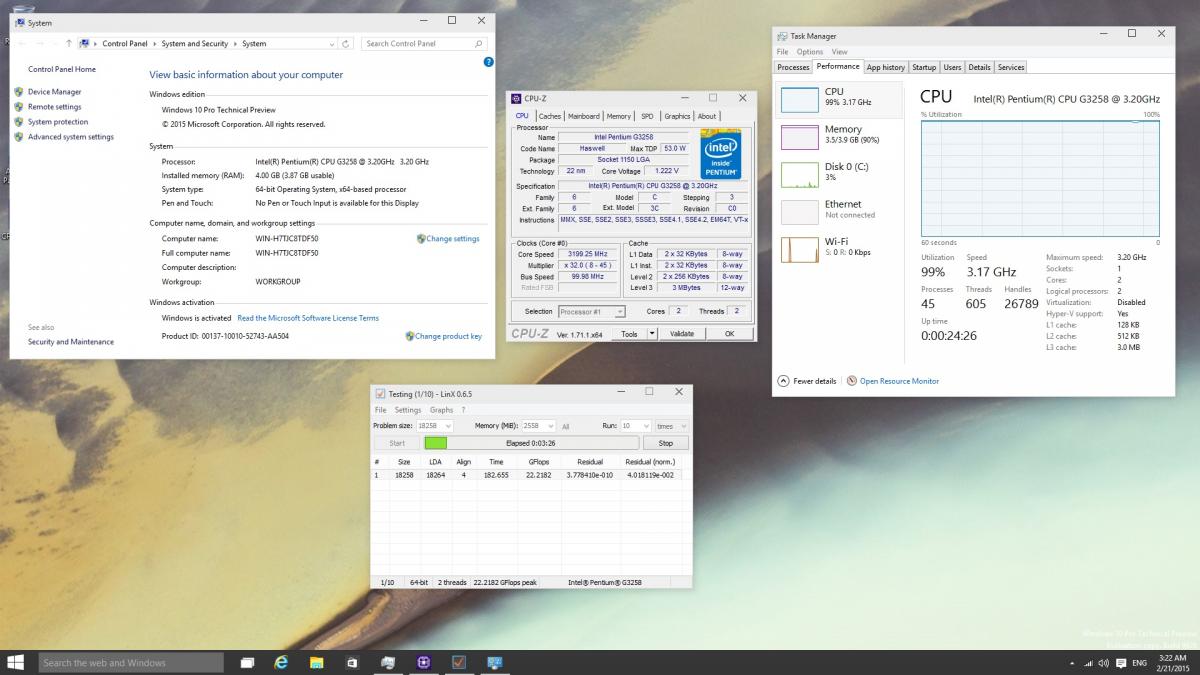Click ENG language indicator in system tray
This screenshot has height=675, width=1200.
click(1138, 663)
